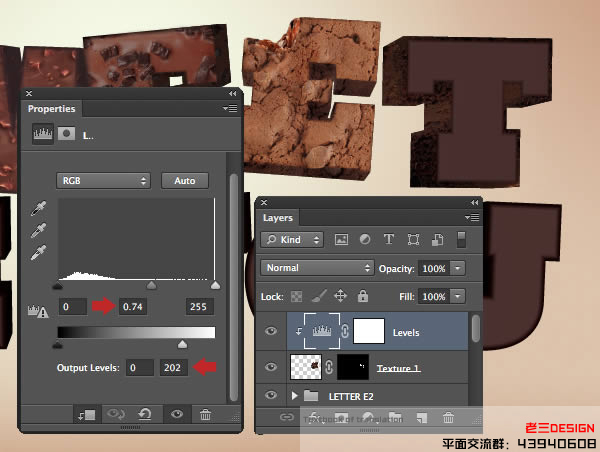
Task: Click the midtone gamma slider handle
Action: click(152, 286)
